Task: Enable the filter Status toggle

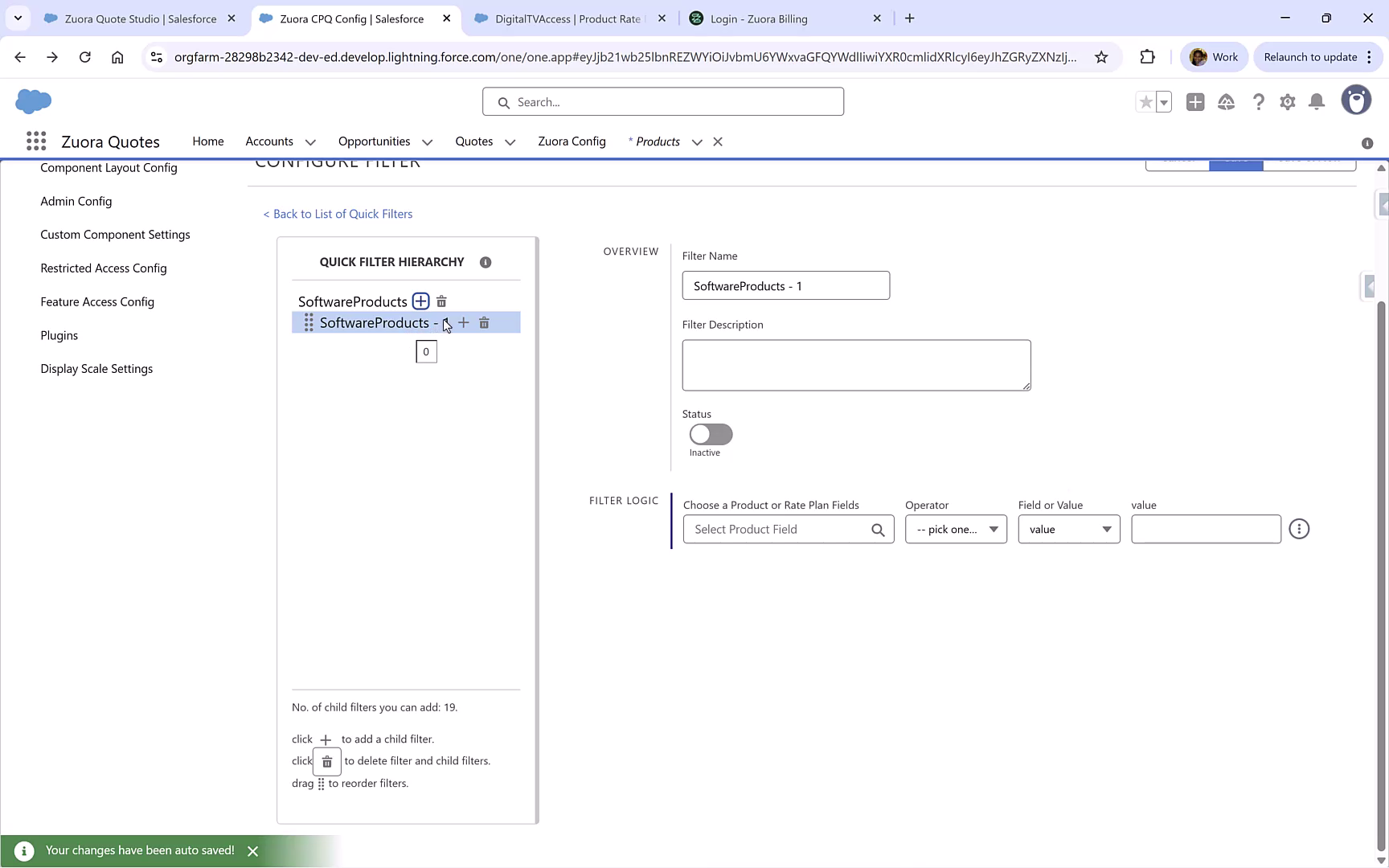Action: (710, 434)
